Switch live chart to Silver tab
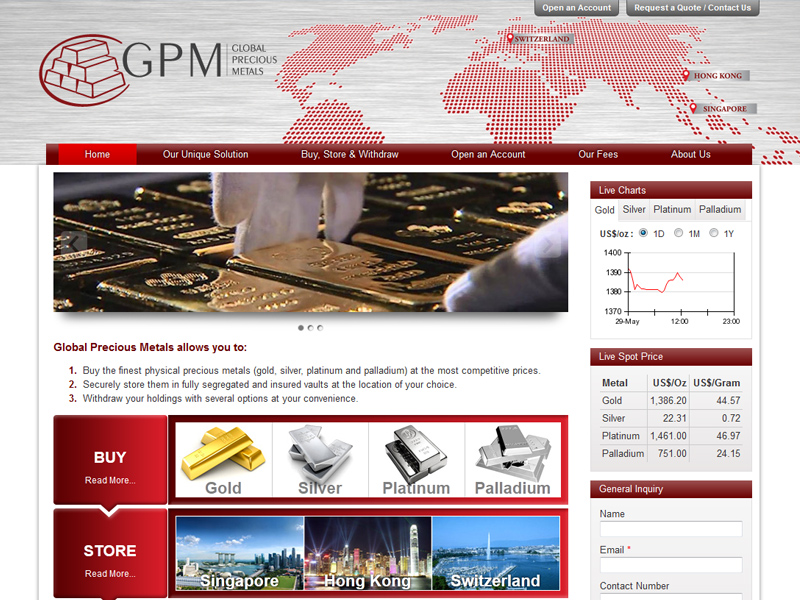 [x=634, y=209]
